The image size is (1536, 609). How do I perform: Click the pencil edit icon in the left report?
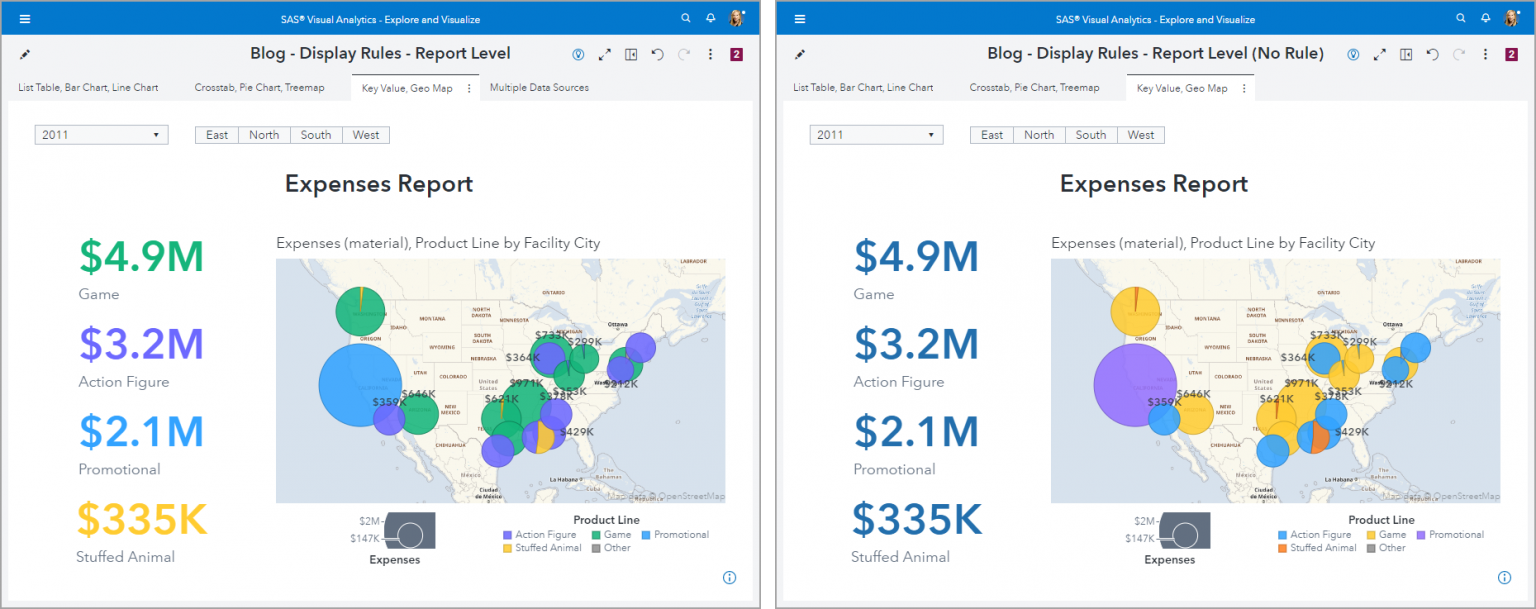(25, 54)
